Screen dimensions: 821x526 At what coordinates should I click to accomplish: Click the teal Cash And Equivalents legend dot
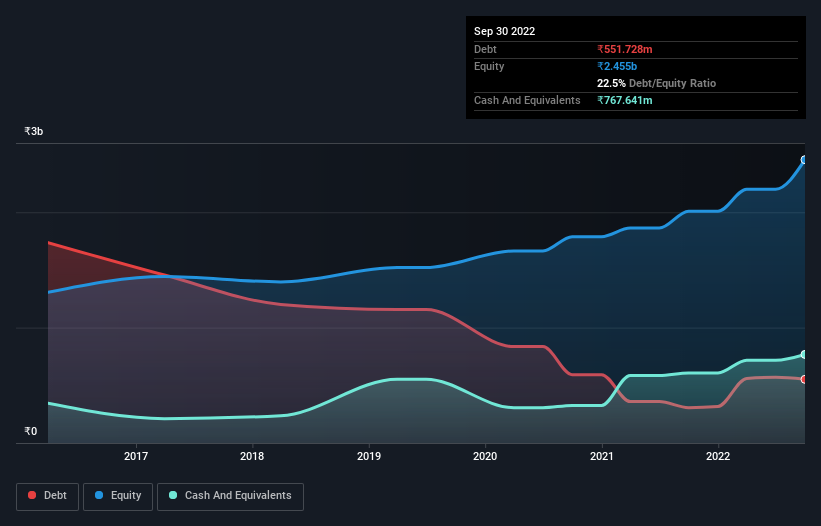(x=173, y=495)
